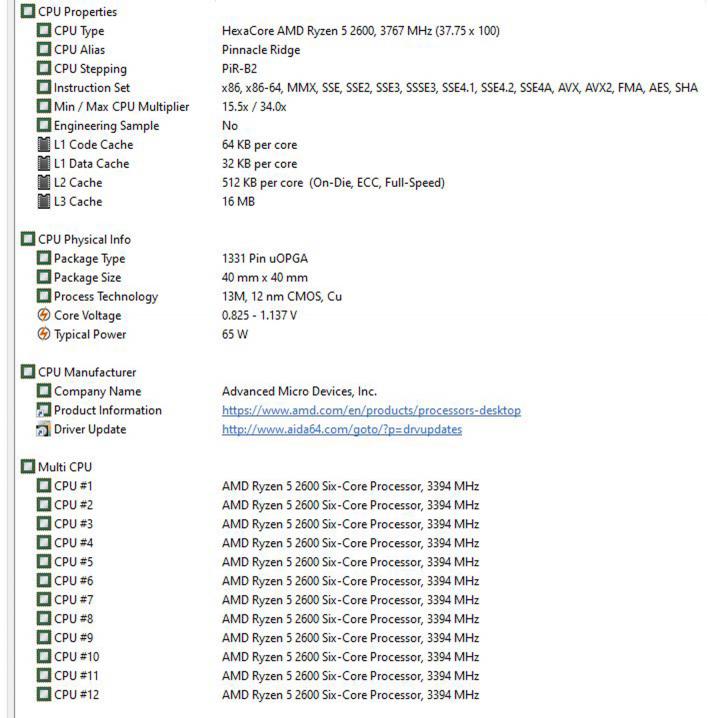
Task: Select the '15.5x / 34.0x' multiplier value
Action: [x=254, y=107]
